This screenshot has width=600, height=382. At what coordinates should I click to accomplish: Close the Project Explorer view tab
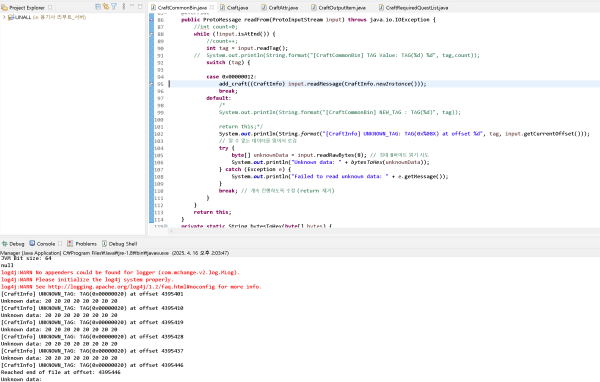50,7
